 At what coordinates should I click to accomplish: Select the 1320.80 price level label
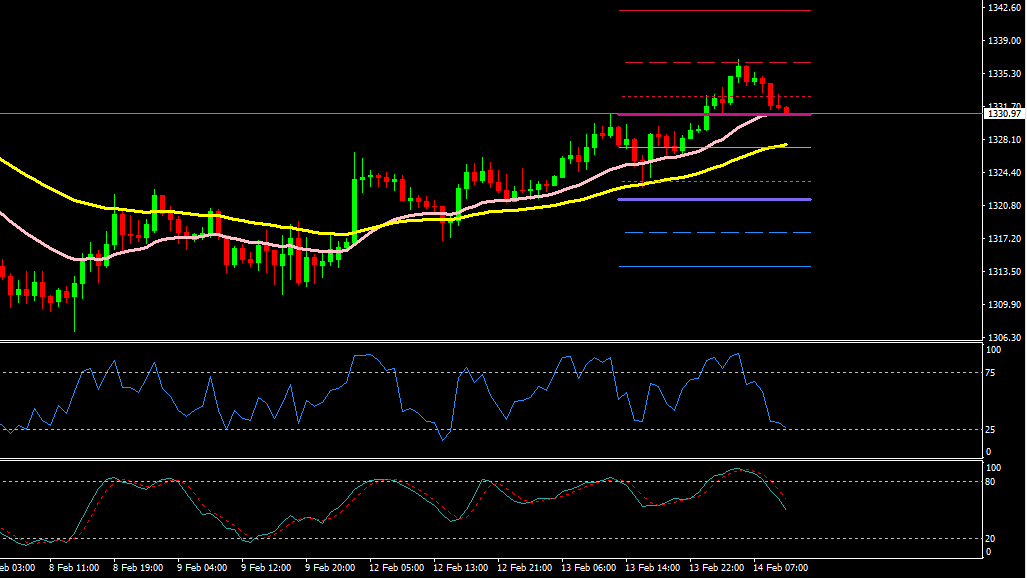[1004, 206]
